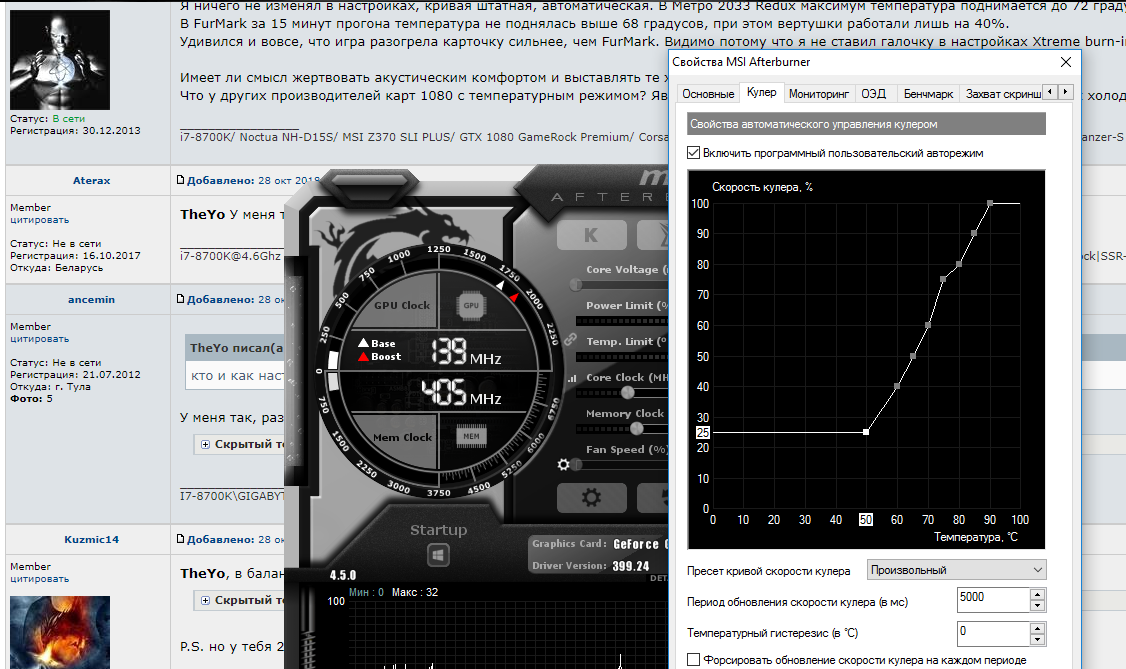
Task: Decrease the fan update period stepper
Action: point(1037,605)
